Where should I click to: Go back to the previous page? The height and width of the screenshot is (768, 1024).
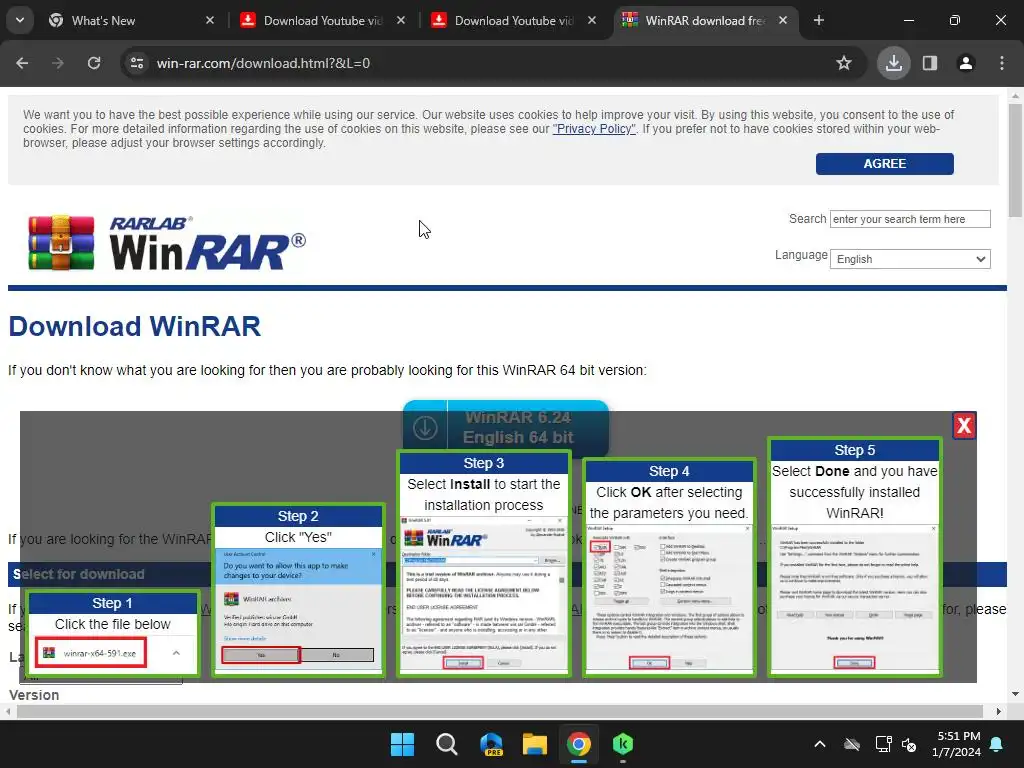[x=22, y=63]
